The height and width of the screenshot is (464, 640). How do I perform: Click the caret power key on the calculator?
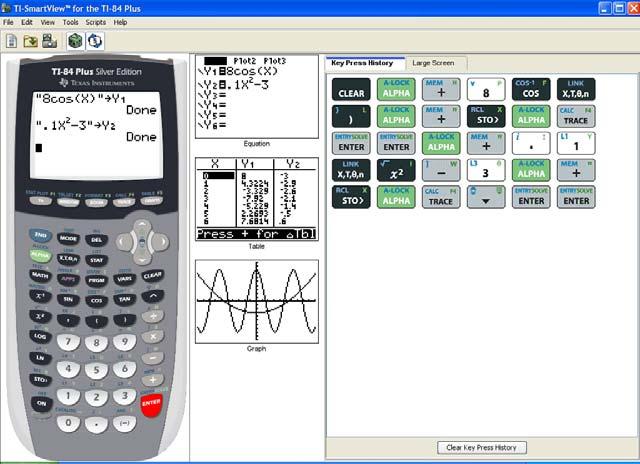pos(153,296)
